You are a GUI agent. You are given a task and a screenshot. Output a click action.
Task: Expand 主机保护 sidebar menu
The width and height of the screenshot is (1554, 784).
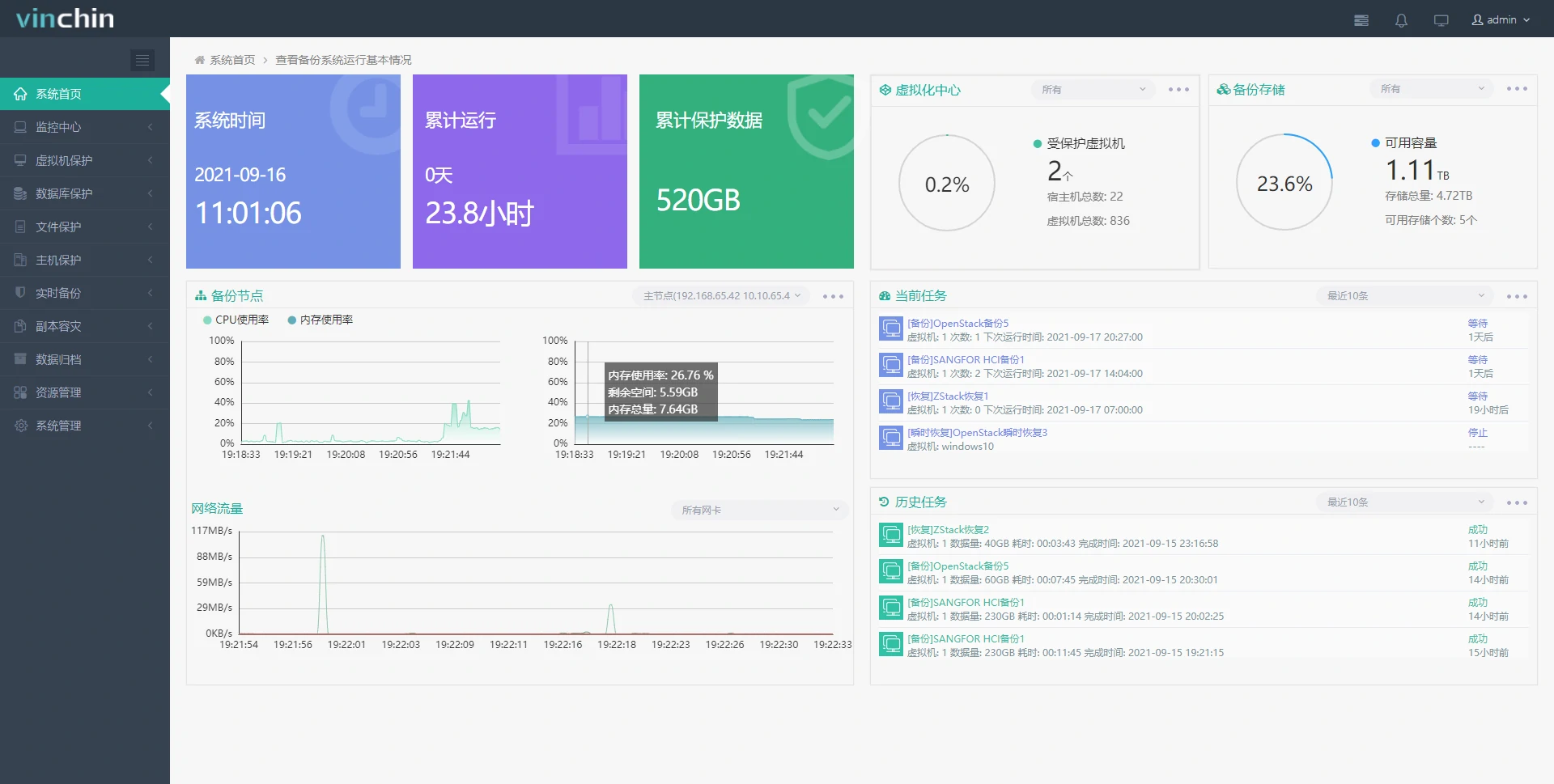point(85,260)
